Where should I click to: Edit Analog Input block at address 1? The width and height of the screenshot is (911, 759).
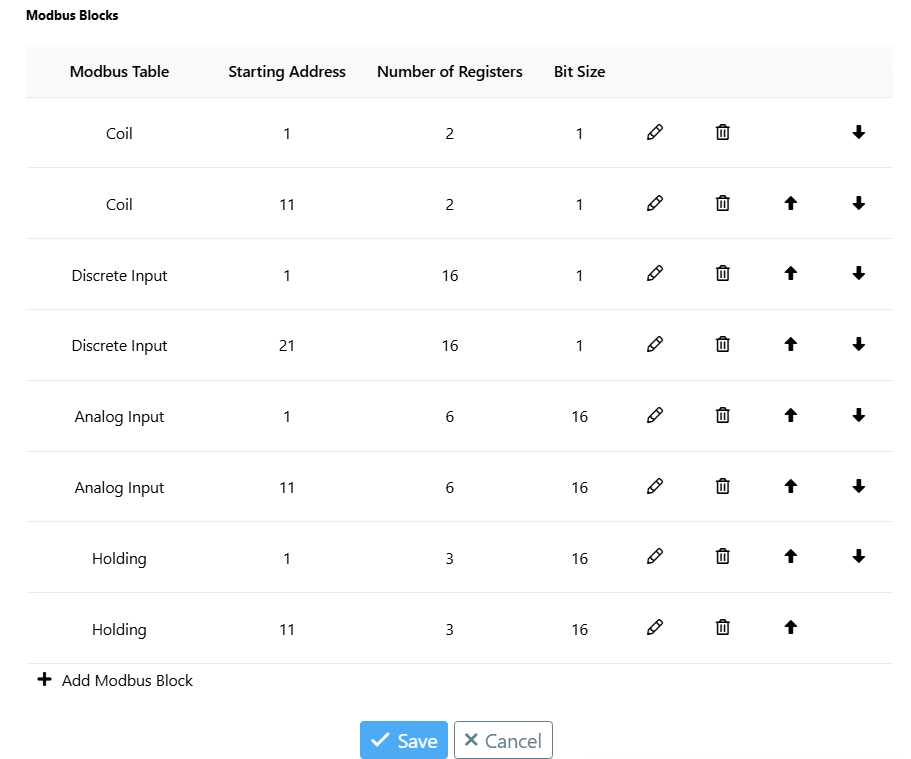click(655, 416)
